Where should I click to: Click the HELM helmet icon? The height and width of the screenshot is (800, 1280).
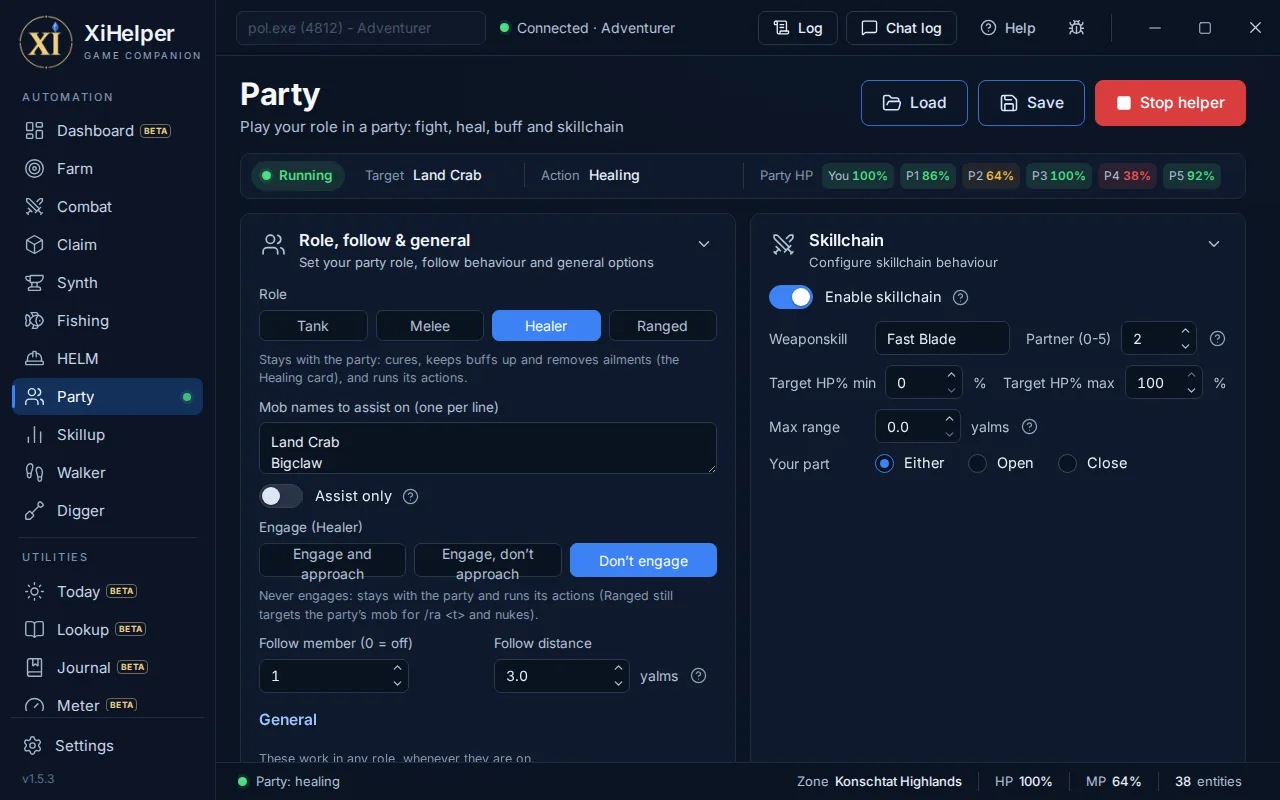pos(35,359)
